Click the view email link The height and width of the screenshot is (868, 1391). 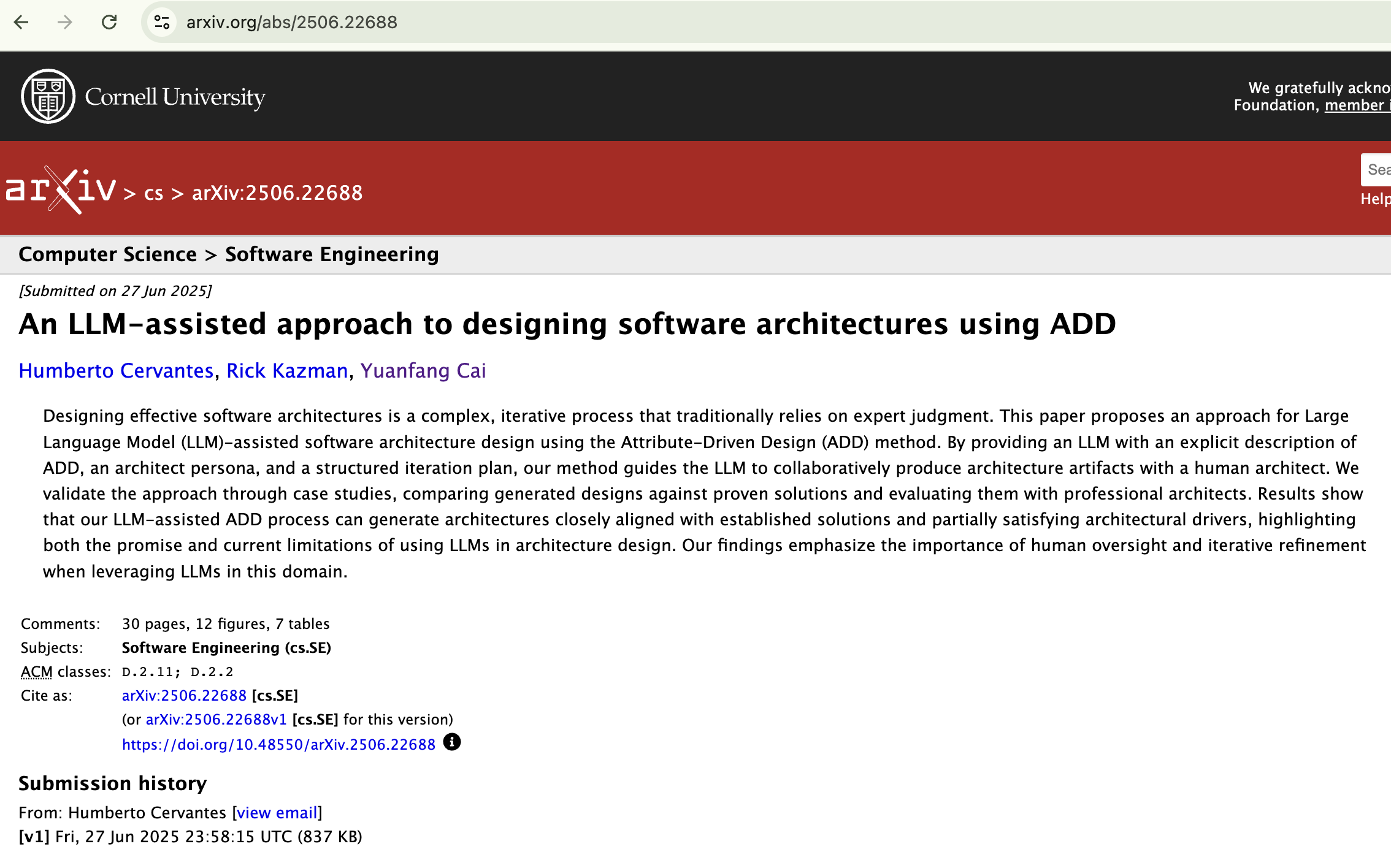pyautogui.click(x=277, y=813)
